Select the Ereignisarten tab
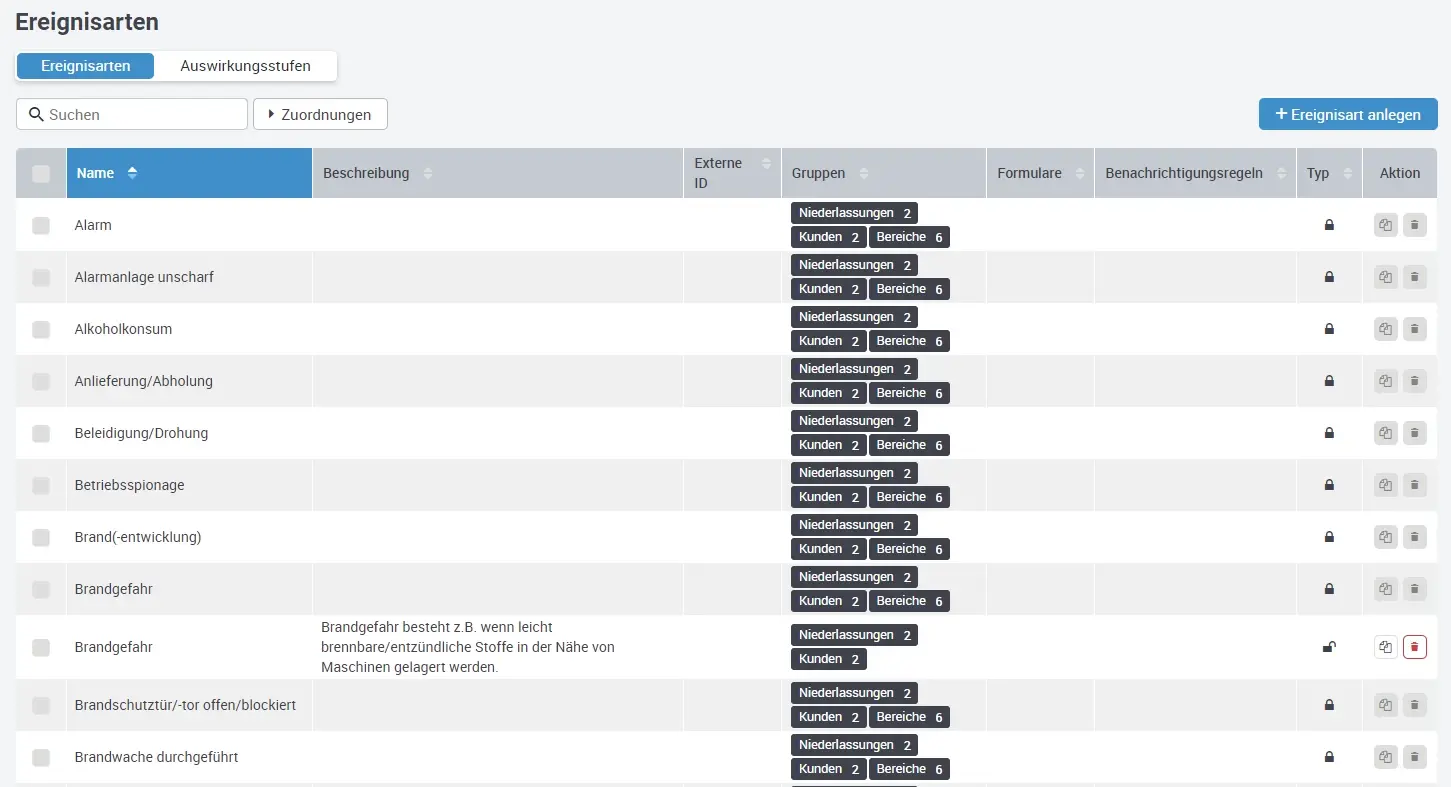This screenshot has height=787, width=1451. tap(86, 66)
